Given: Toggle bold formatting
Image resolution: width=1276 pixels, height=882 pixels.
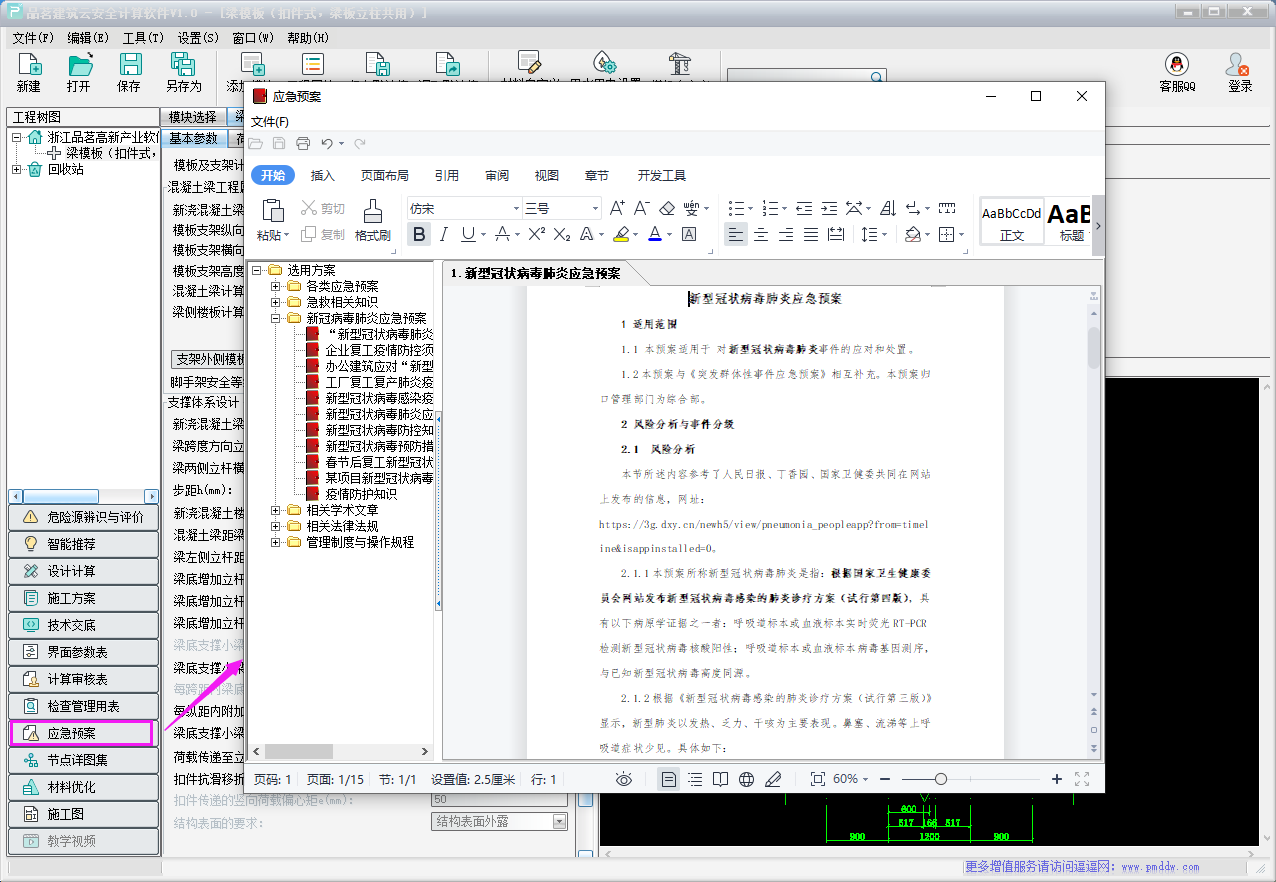Looking at the screenshot, I should tap(420, 234).
